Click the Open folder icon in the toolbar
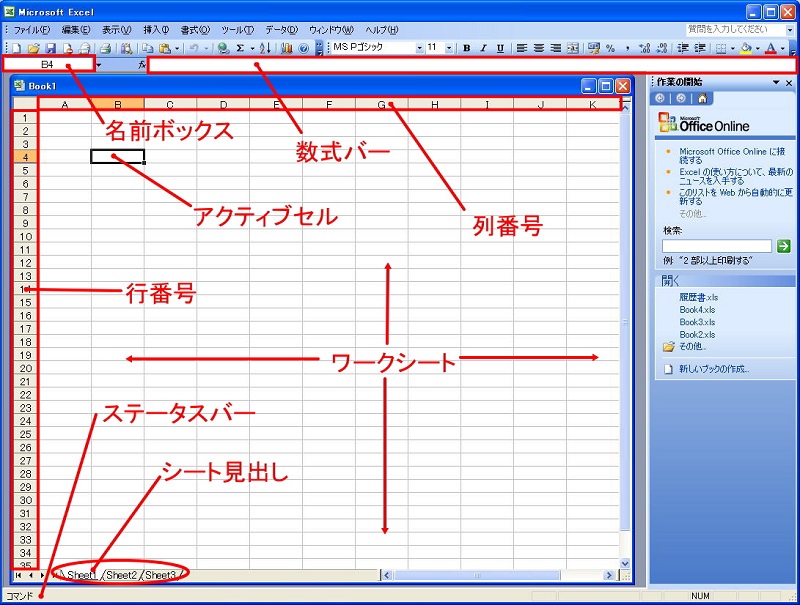This screenshot has height=605, width=800. coord(34,48)
